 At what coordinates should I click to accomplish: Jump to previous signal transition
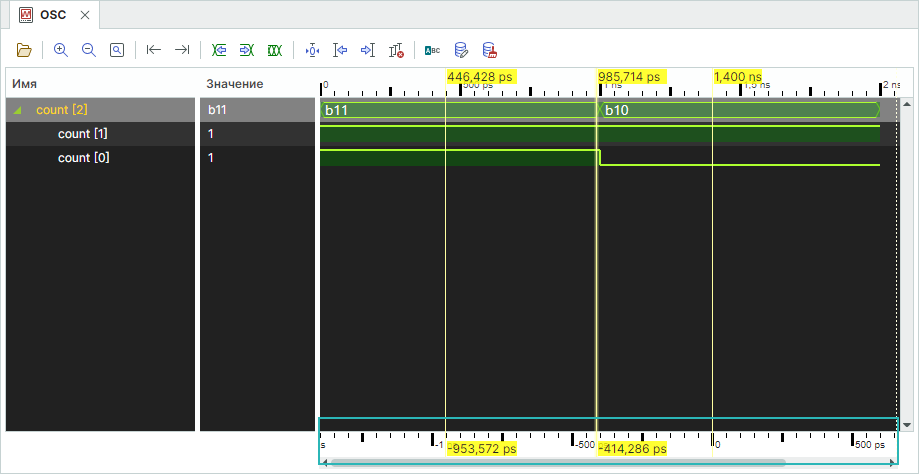coord(220,50)
